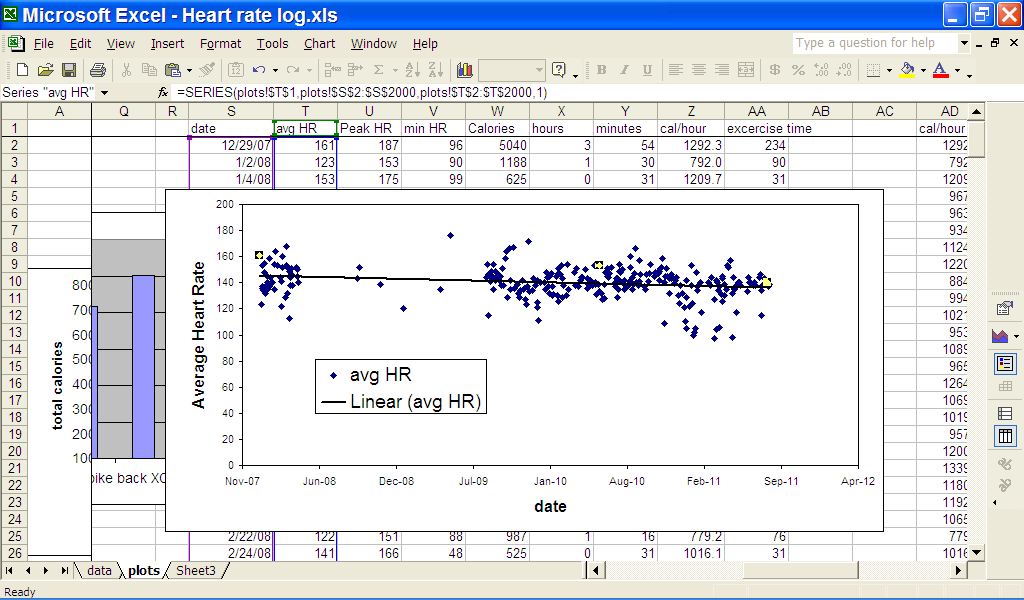Viewport: 1024px width, 600px height.
Task: Switch to the data sheet tab
Action: pos(99,570)
